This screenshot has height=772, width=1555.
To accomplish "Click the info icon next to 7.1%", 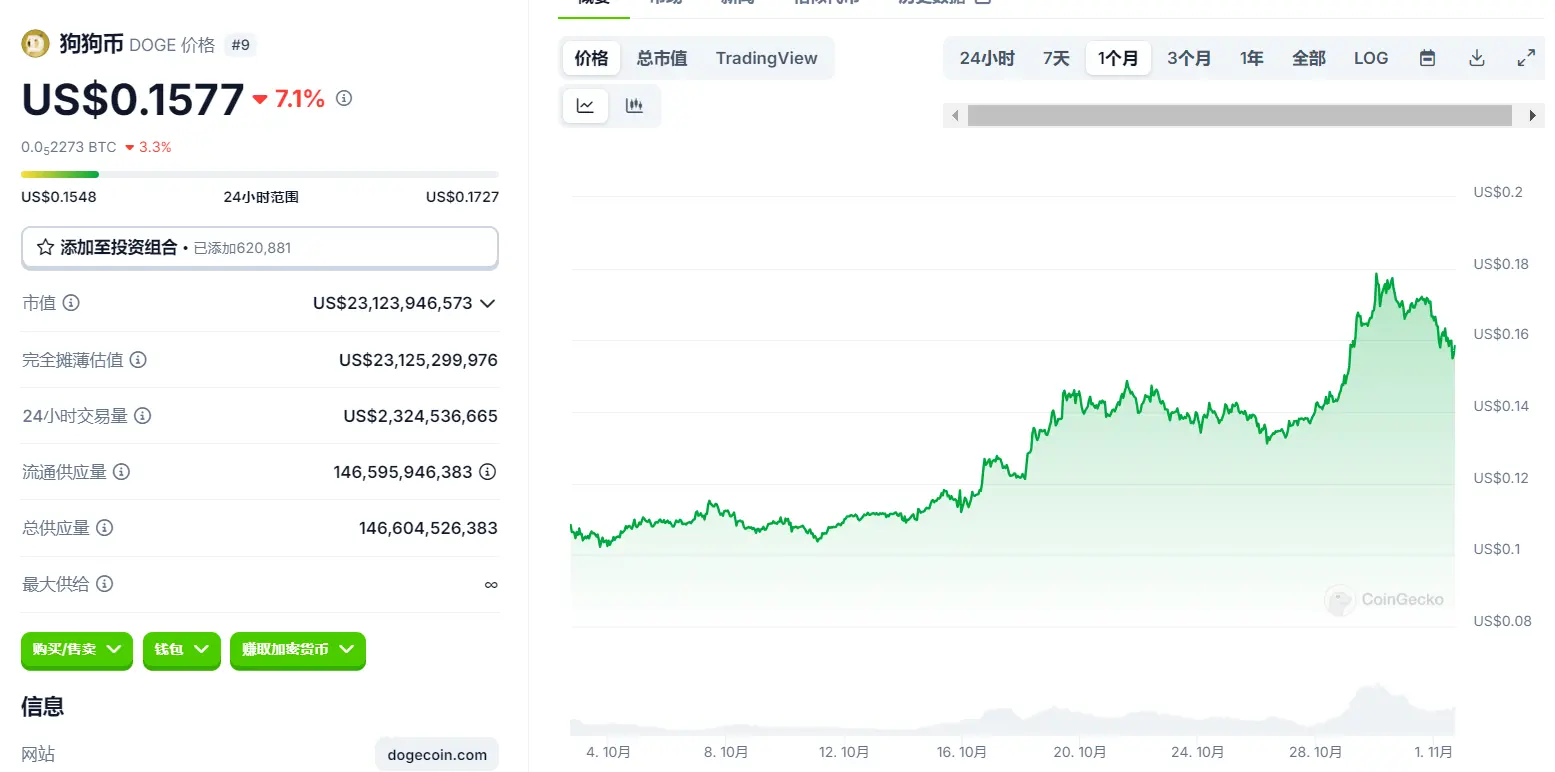I will coord(344,98).
